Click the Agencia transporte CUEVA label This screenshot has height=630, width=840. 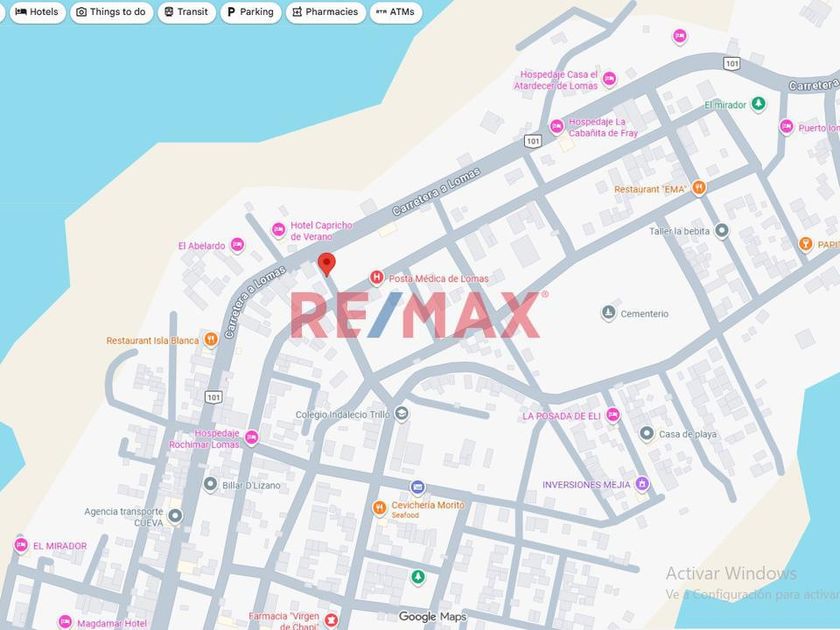point(124,517)
